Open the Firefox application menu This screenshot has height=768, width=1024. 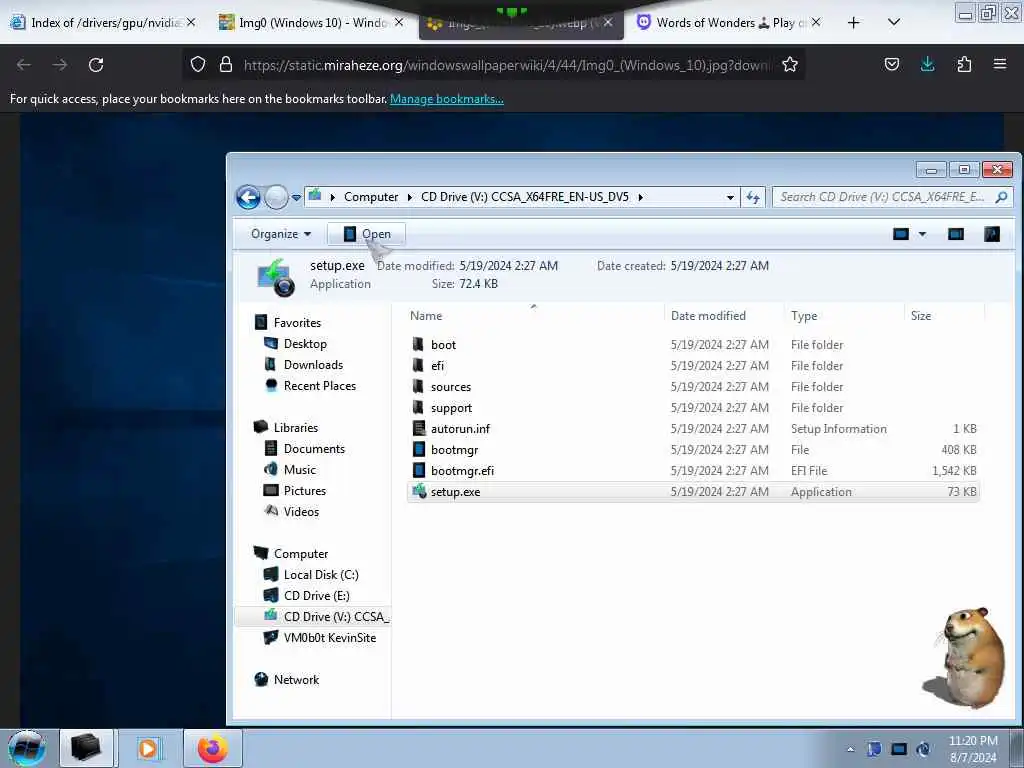[1000, 64]
